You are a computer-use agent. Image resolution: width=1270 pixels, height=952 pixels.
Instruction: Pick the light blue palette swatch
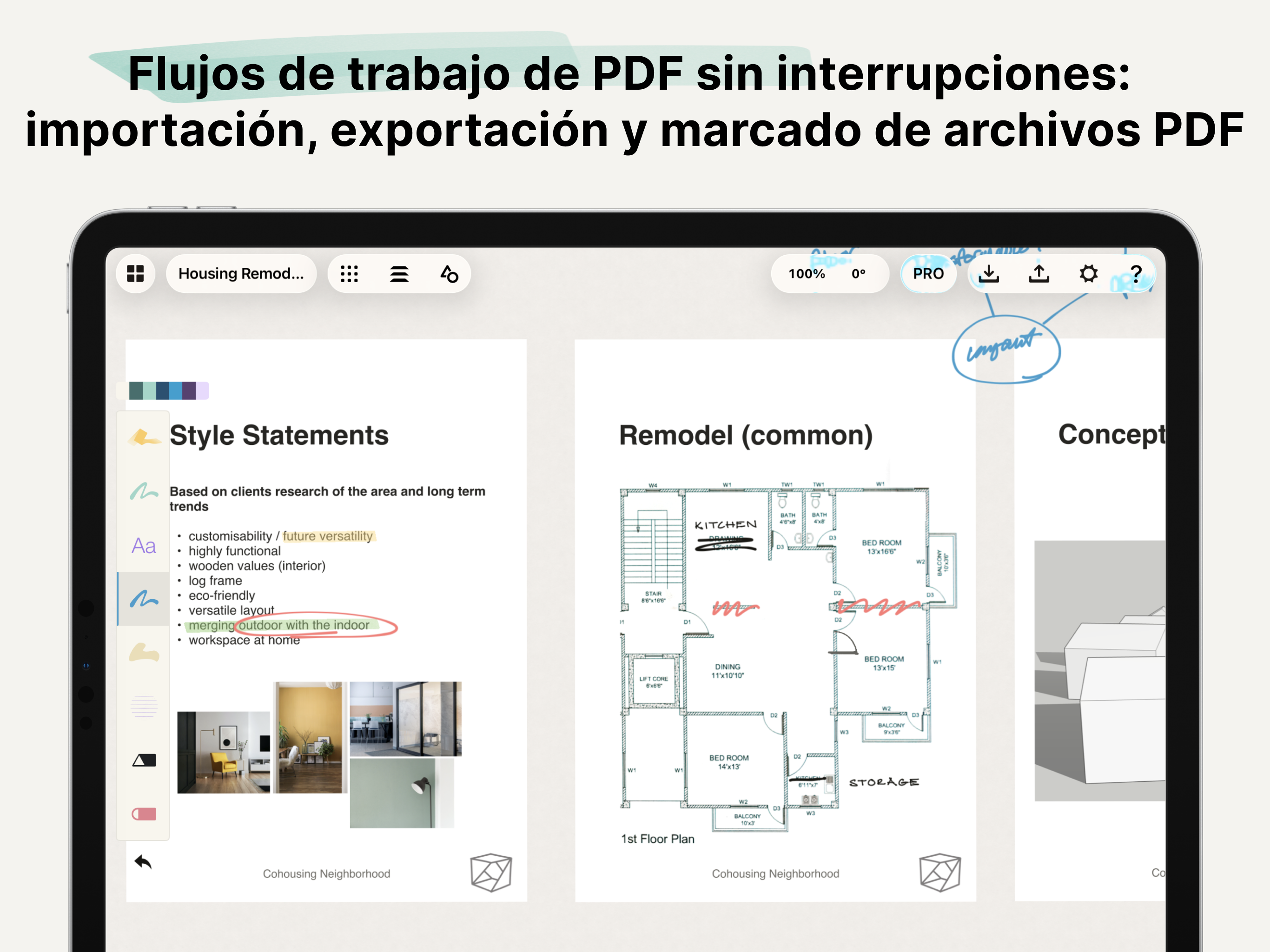[176, 390]
